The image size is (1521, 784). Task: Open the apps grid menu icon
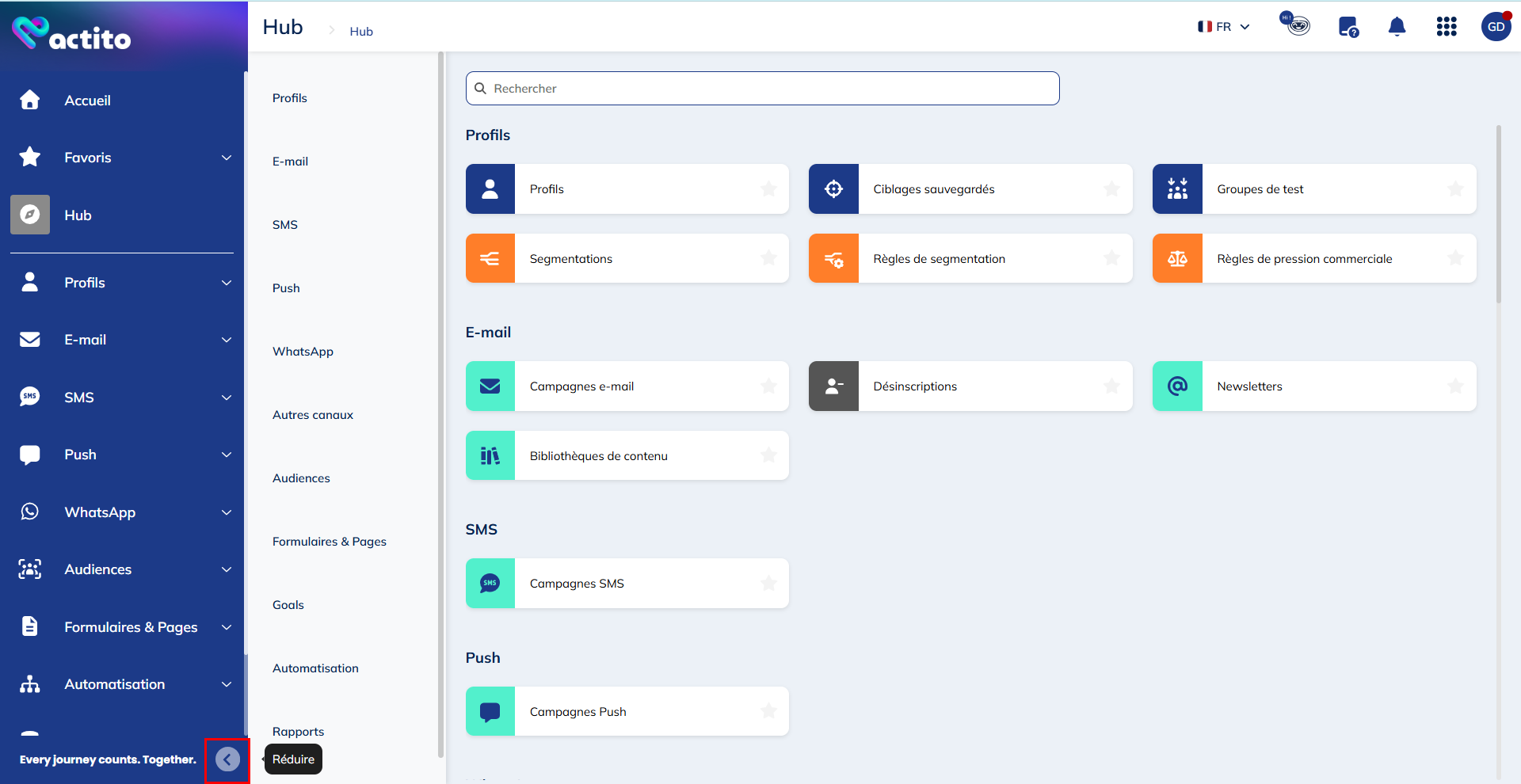click(x=1446, y=27)
